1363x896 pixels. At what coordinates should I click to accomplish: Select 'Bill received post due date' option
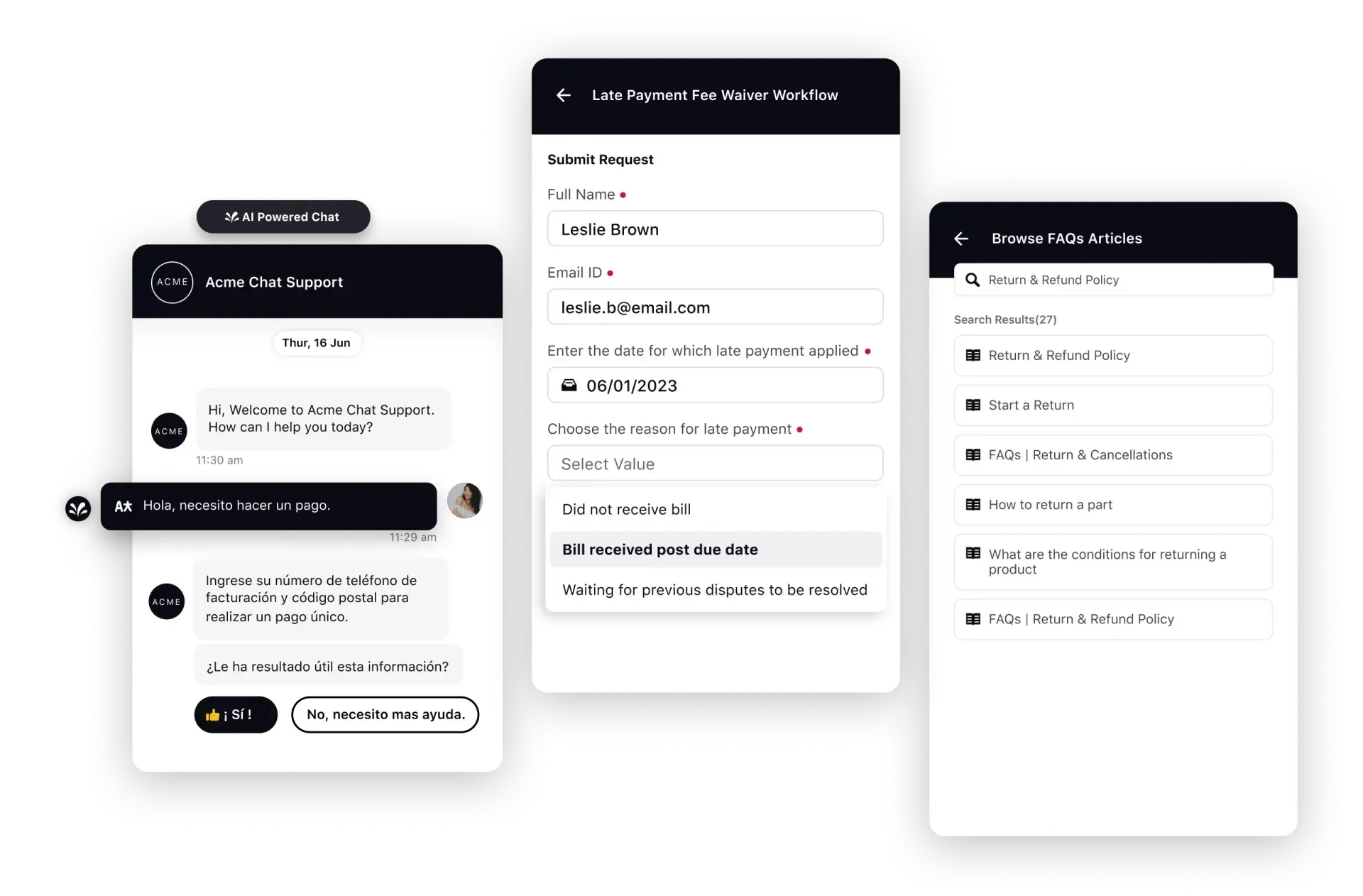tap(715, 549)
